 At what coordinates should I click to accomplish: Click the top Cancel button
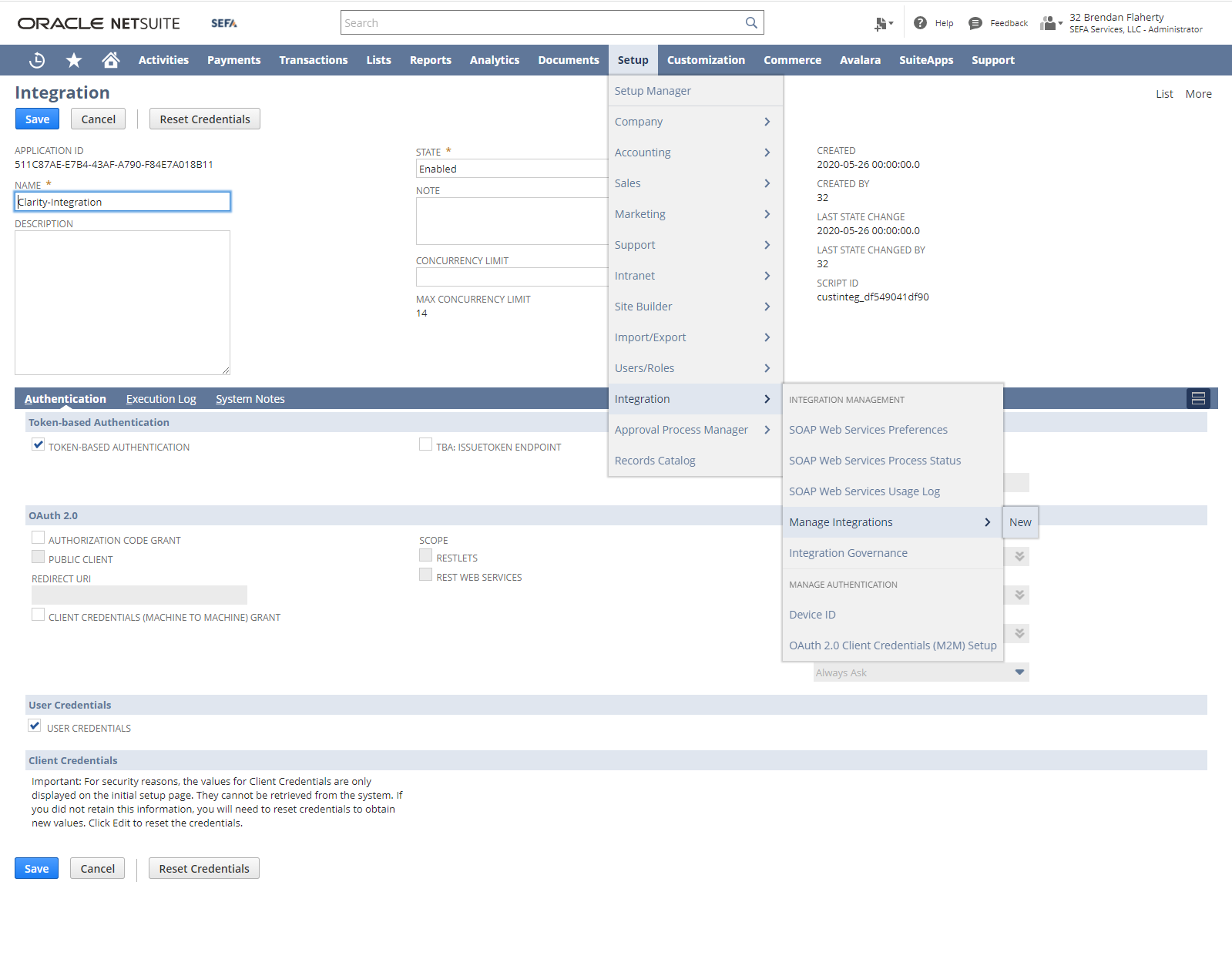click(x=99, y=119)
